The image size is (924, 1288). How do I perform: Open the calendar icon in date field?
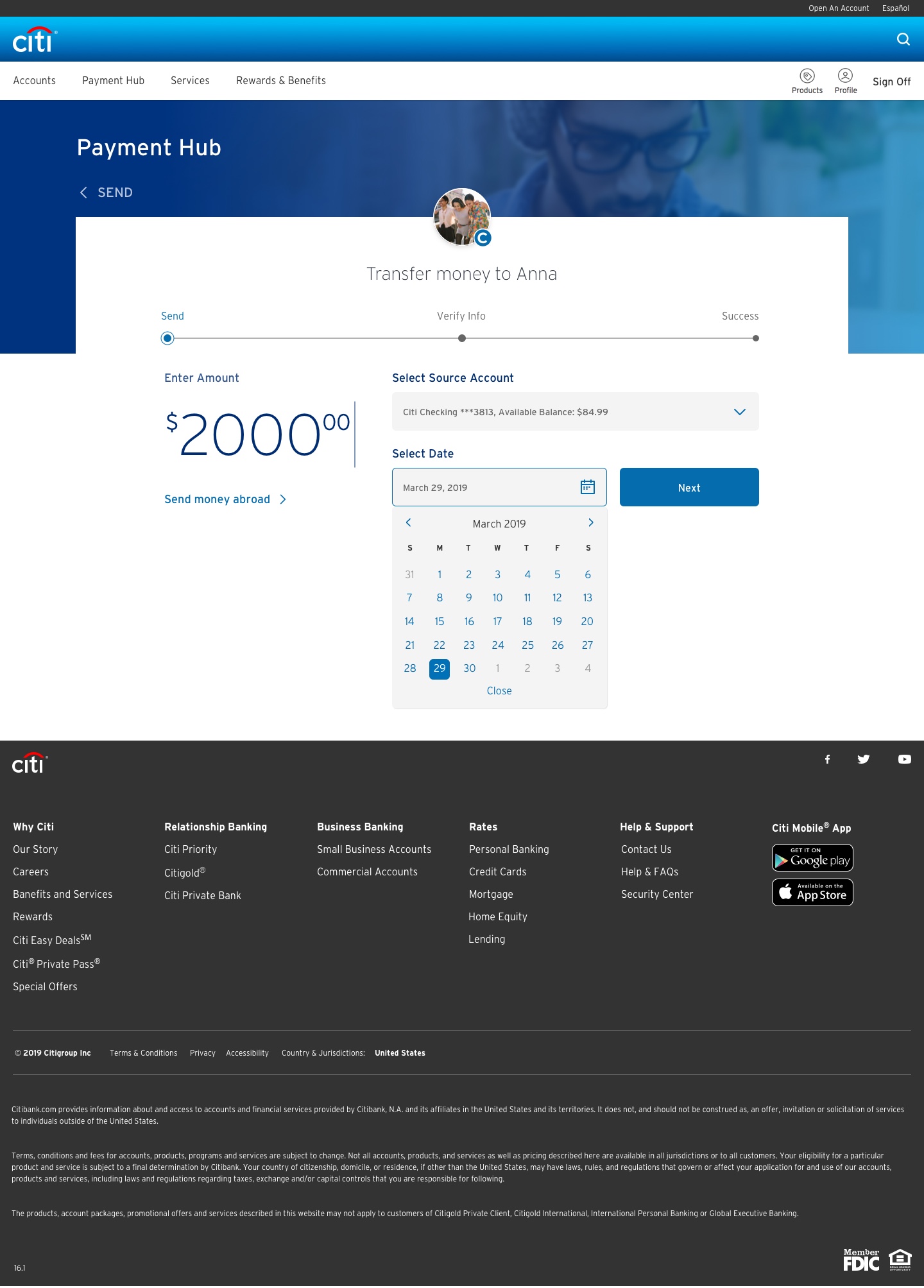588,487
